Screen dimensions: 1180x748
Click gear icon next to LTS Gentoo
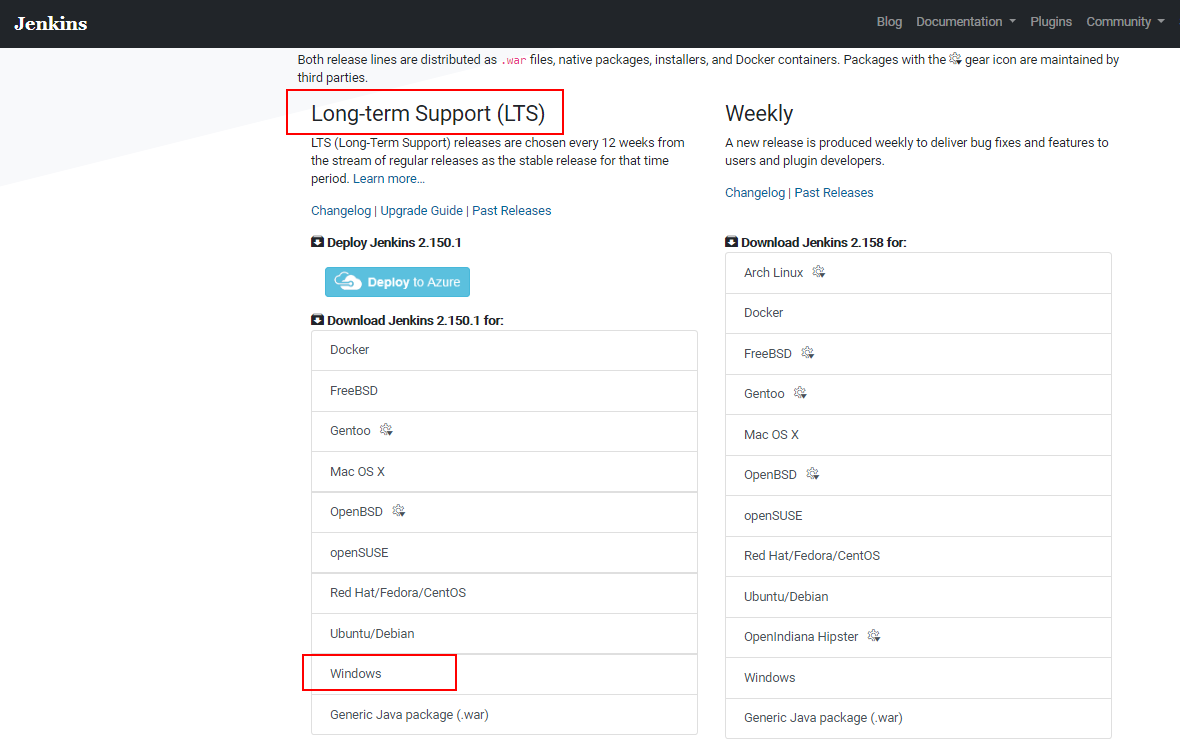(x=386, y=430)
